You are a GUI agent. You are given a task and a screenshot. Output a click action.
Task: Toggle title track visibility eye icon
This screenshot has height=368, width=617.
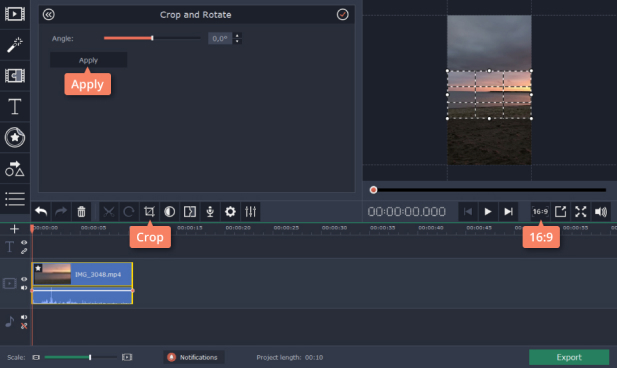(x=24, y=242)
